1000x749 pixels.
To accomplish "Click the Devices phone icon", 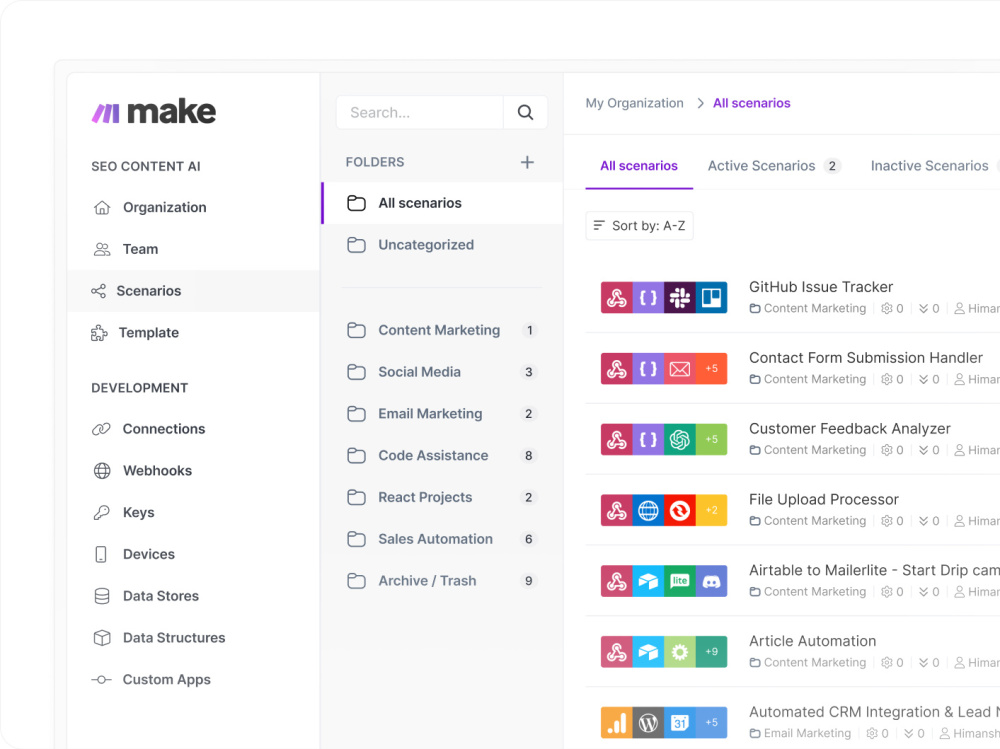I will point(101,554).
